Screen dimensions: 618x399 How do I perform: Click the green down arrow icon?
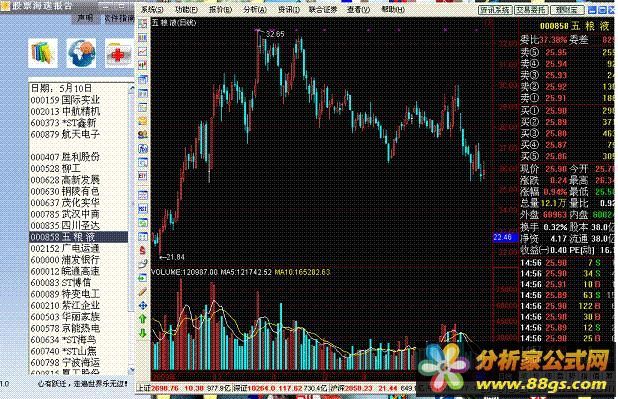143,333
